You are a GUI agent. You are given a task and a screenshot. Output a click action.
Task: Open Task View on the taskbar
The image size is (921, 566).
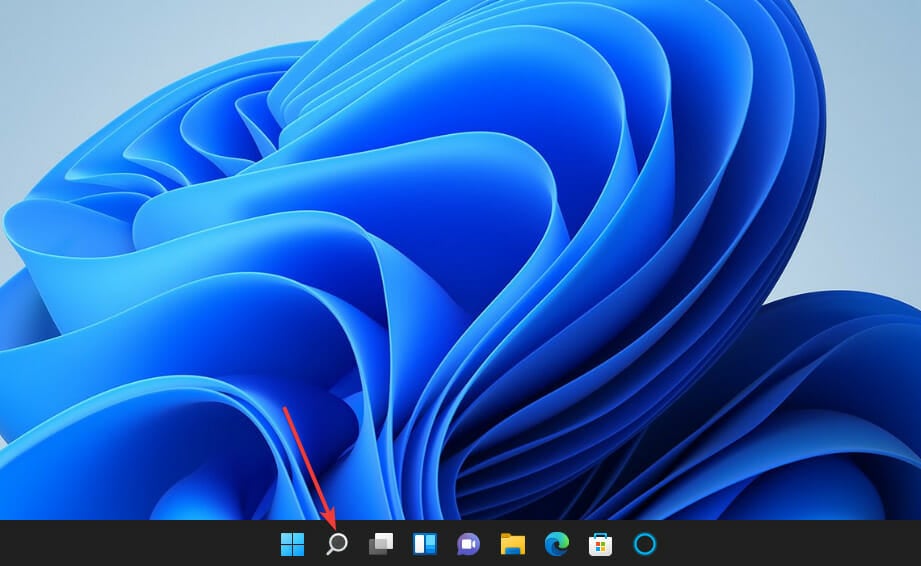pos(381,544)
